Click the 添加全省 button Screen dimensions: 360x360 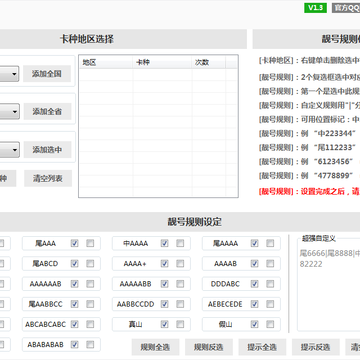coord(47,111)
